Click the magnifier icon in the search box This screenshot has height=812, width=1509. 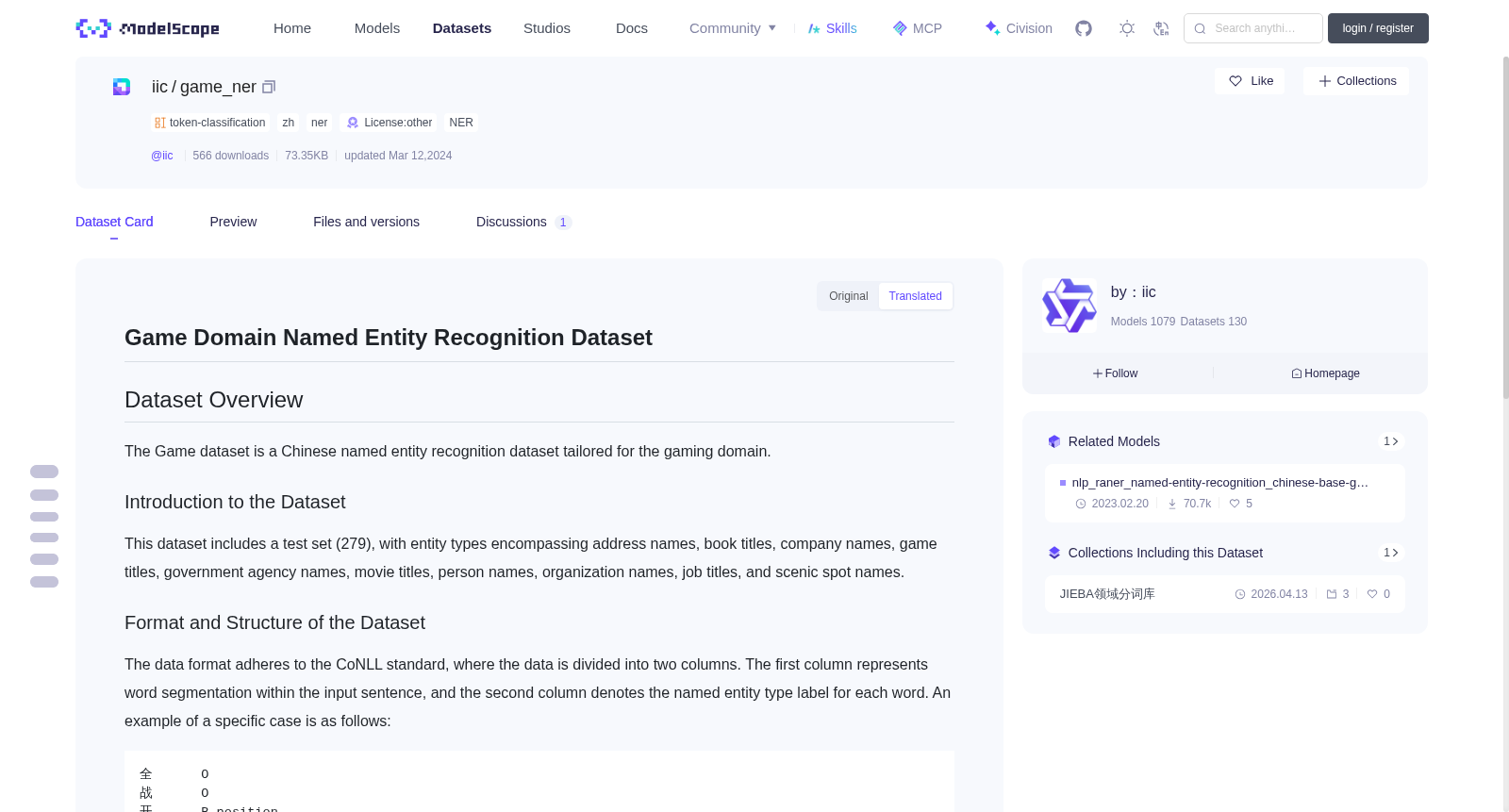1200,28
